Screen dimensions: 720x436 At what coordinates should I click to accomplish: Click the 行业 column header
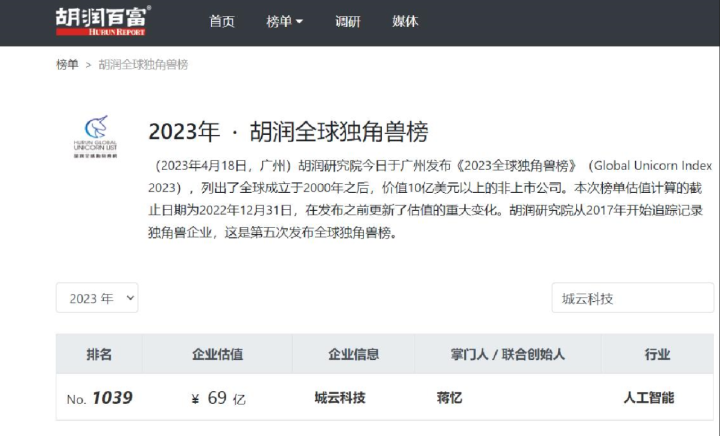click(x=657, y=354)
